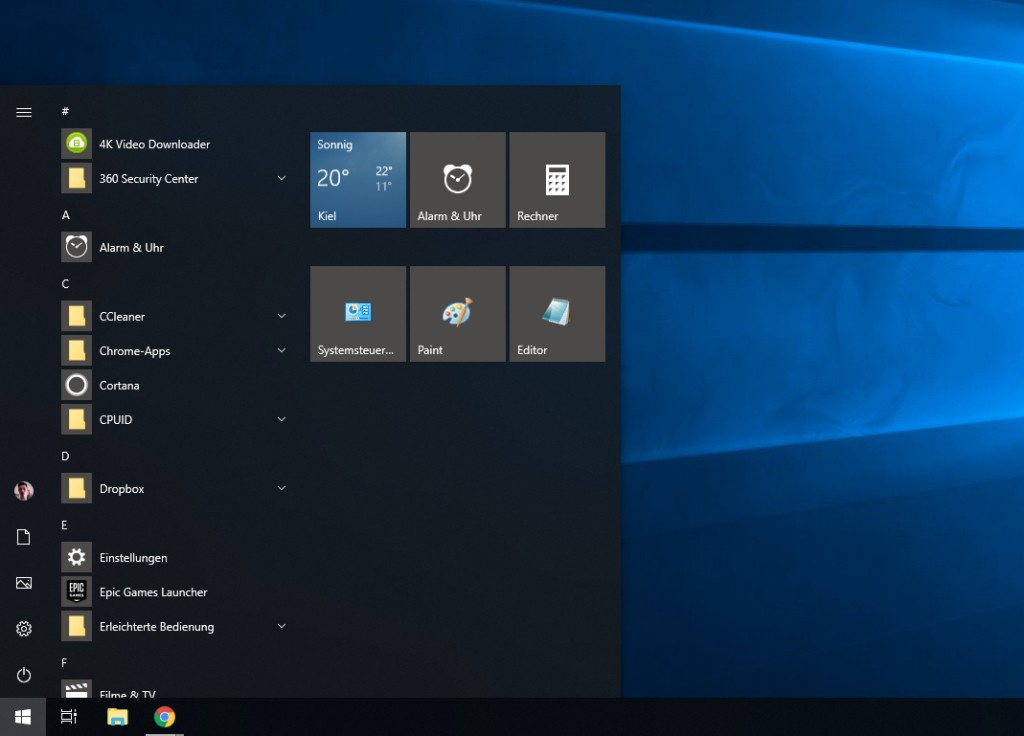The width and height of the screenshot is (1024, 736).
Task: Launch Cortana from the app list
Action: [119, 386]
